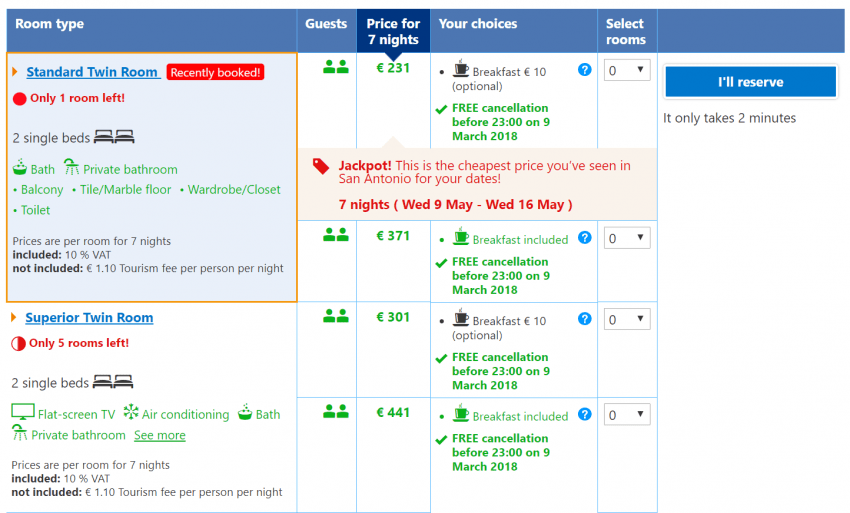Expand the Superior Twin Room arrow

coord(15,317)
